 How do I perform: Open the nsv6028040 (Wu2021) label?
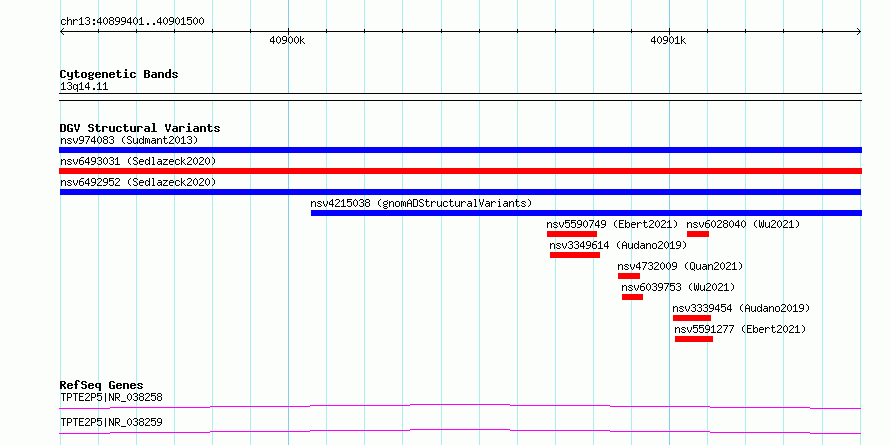coord(743,224)
